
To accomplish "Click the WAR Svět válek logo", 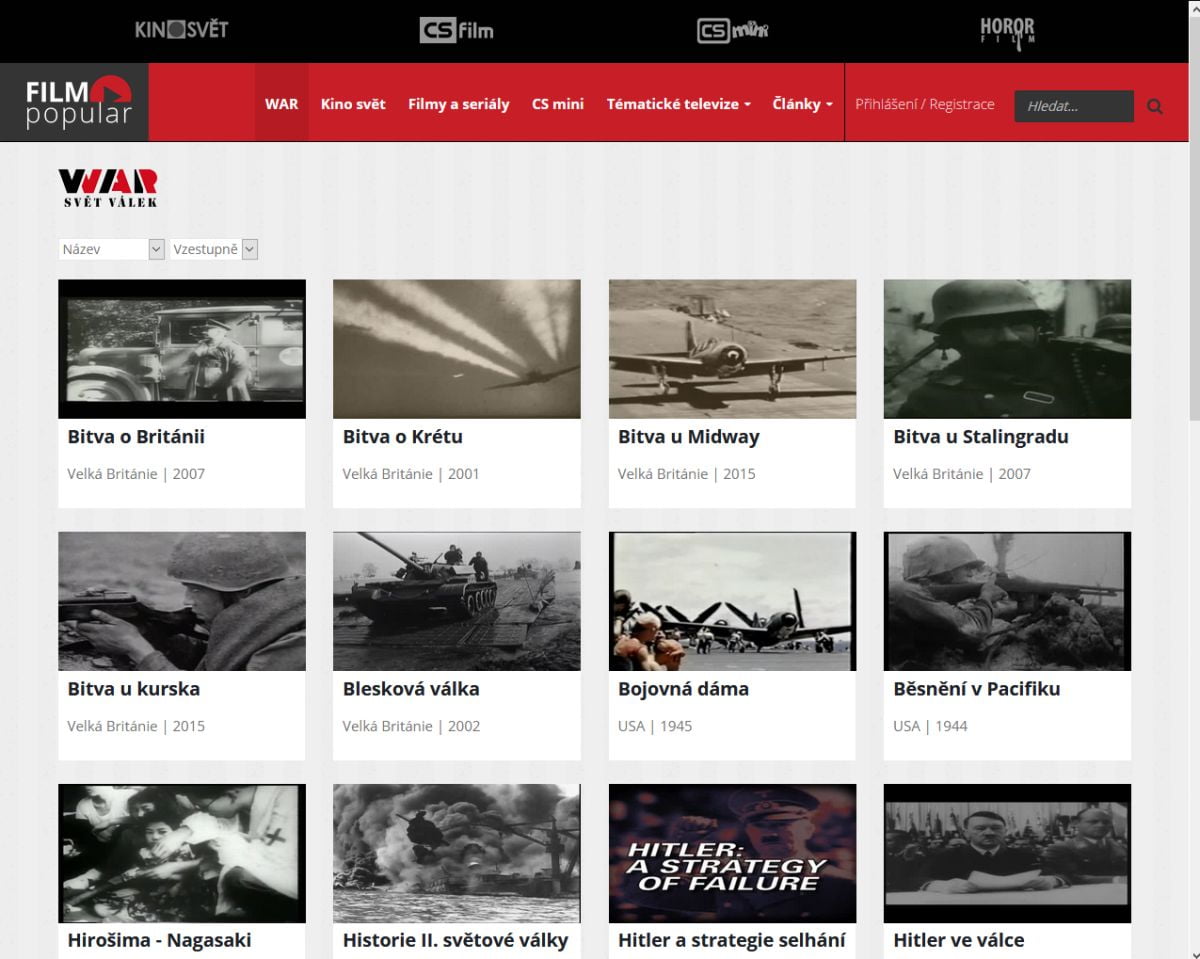I will [108, 188].
